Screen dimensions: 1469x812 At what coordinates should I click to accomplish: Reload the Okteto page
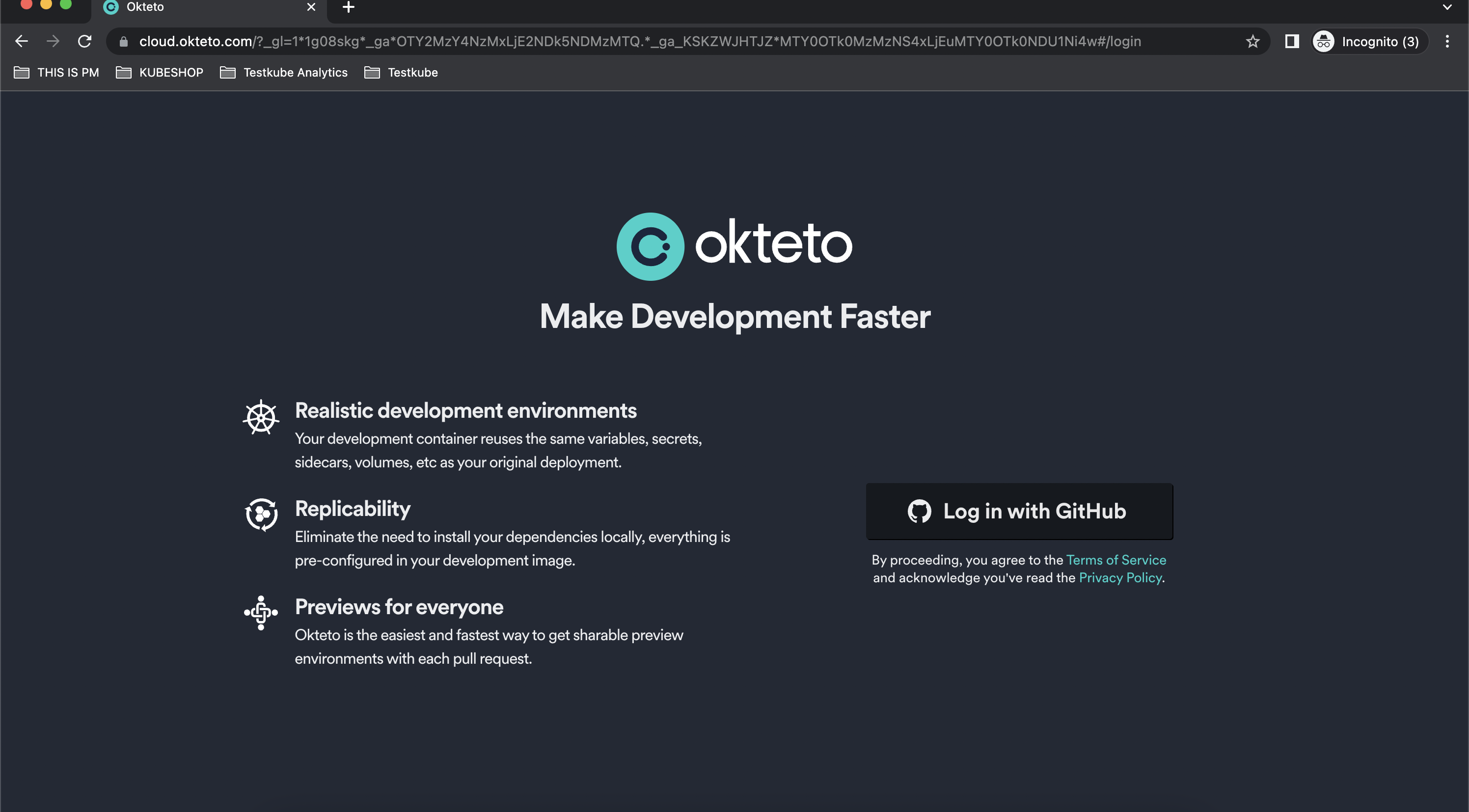(85, 41)
